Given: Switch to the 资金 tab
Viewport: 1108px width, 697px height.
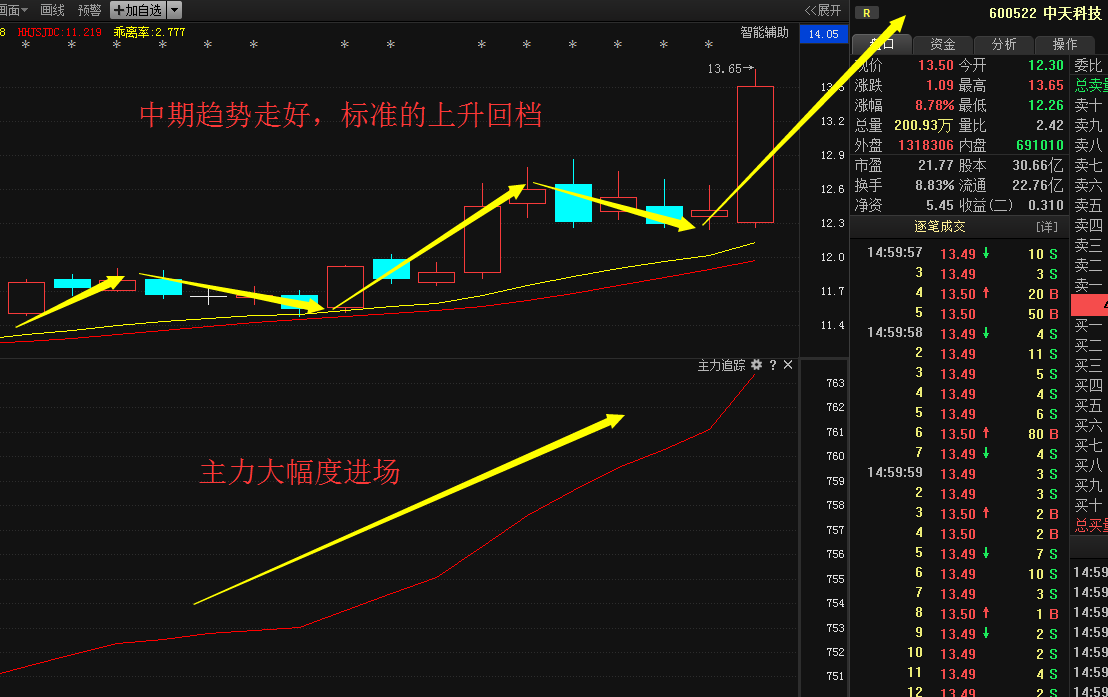Looking at the screenshot, I should click(x=942, y=44).
